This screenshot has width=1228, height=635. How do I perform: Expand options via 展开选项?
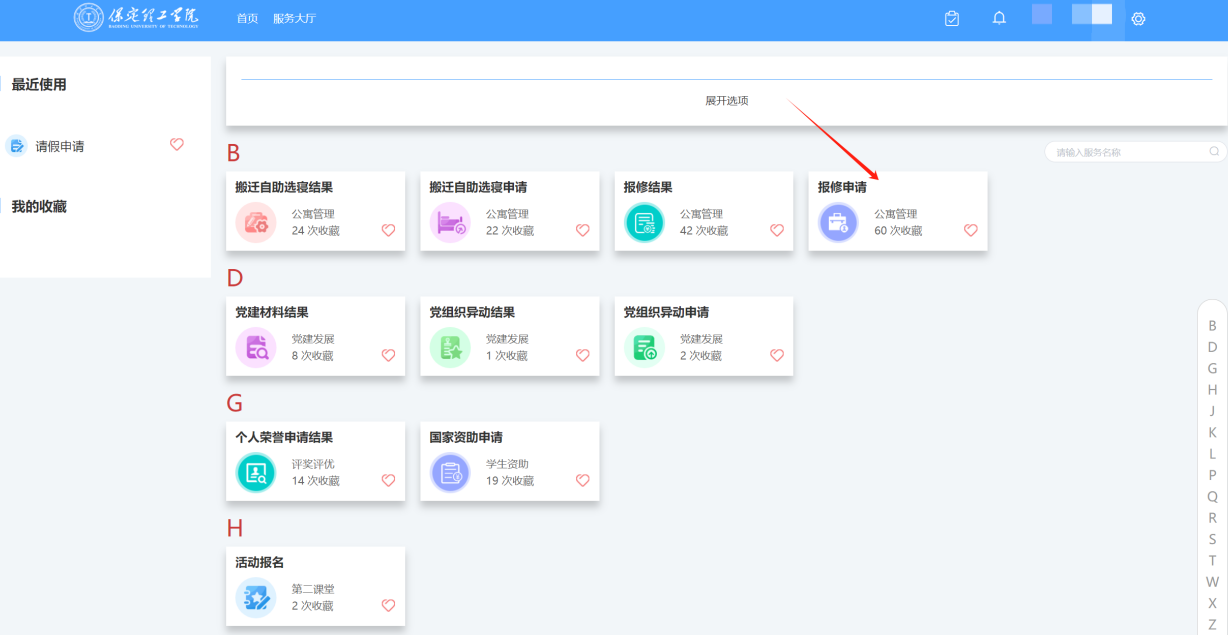[x=728, y=100]
